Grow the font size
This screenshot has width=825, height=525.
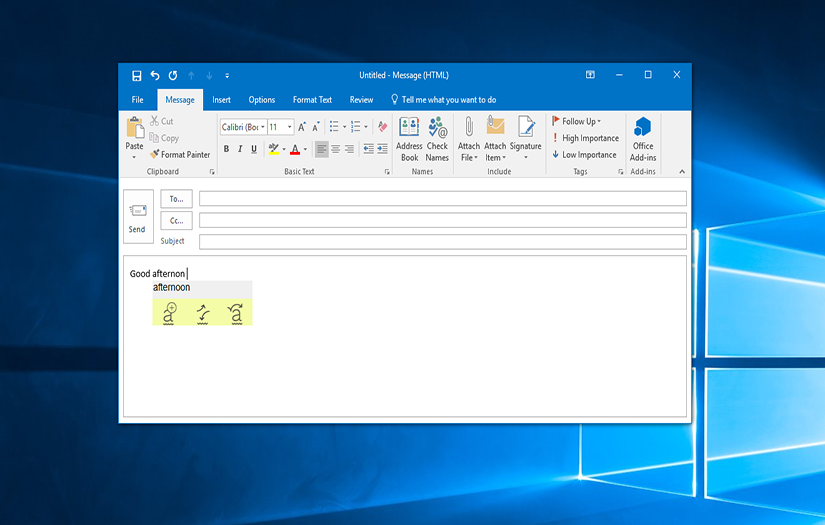302,127
